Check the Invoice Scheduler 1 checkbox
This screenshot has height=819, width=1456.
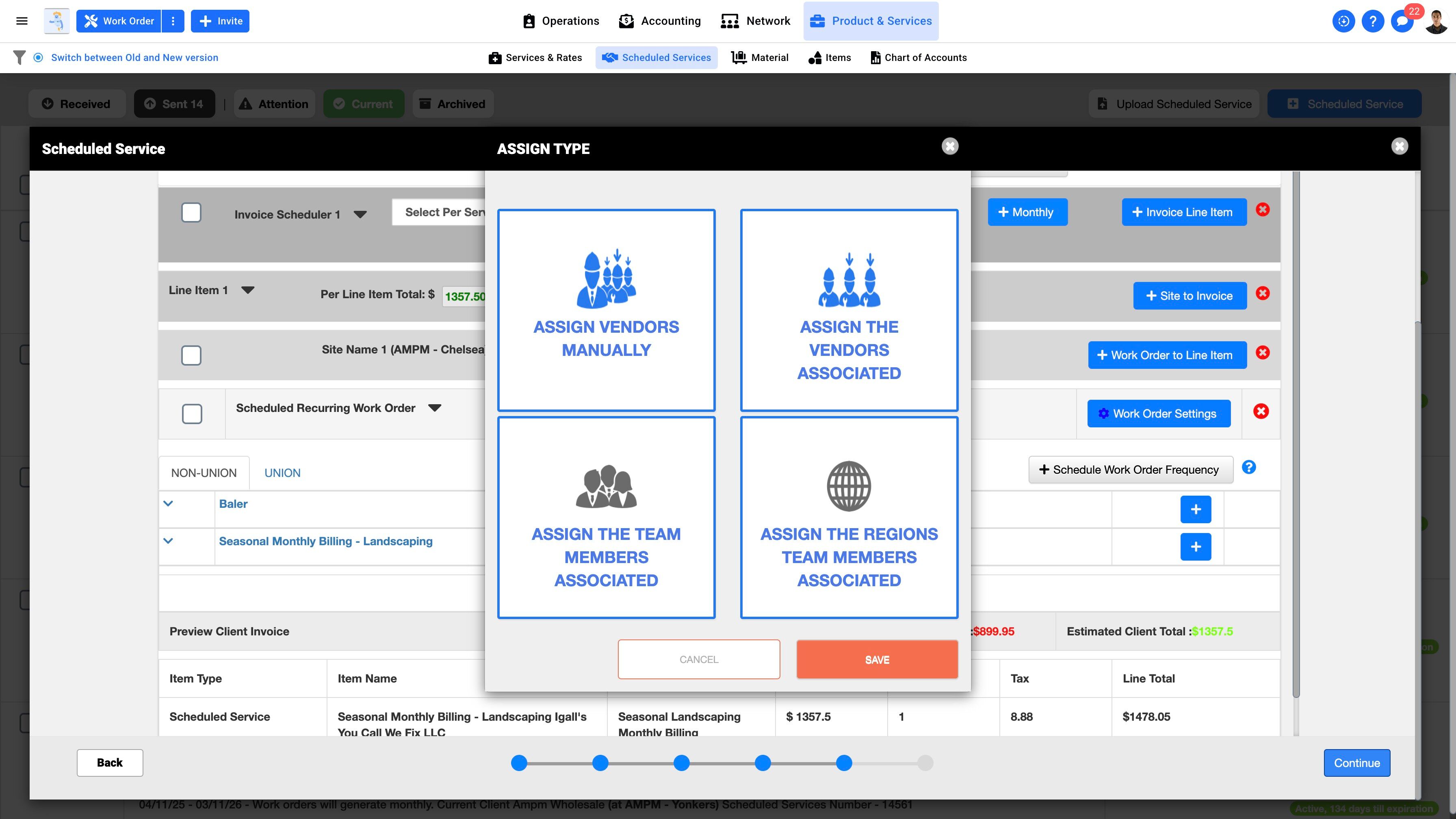pyautogui.click(x=191, y=213)
